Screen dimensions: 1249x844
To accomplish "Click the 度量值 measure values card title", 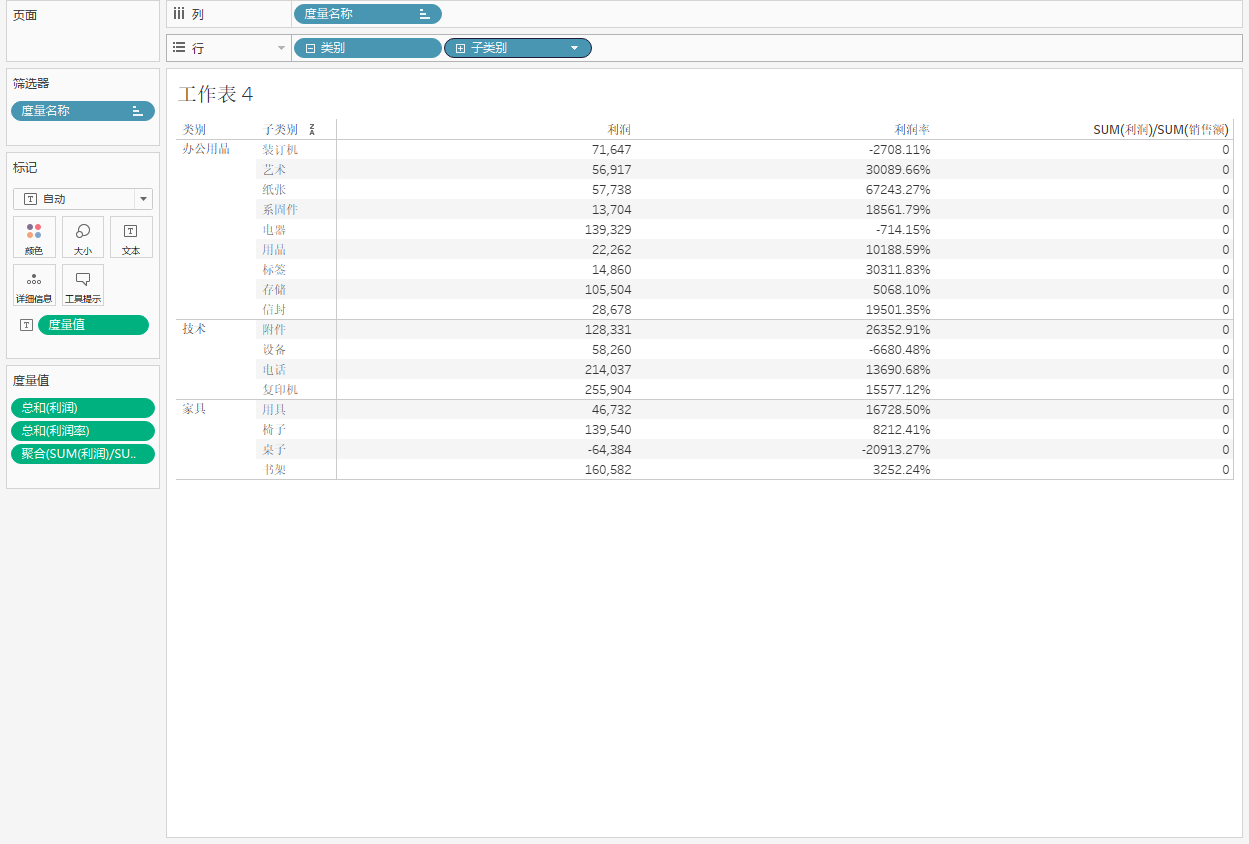I will [x=31, y=380].
